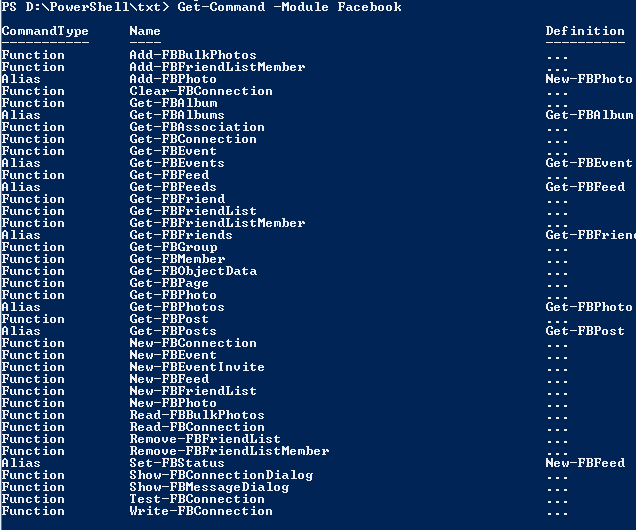Pick the Get-FBObjectData function name
Image resolution: width=636 pixels, height=530 pixels.
(x=193, y=271)
